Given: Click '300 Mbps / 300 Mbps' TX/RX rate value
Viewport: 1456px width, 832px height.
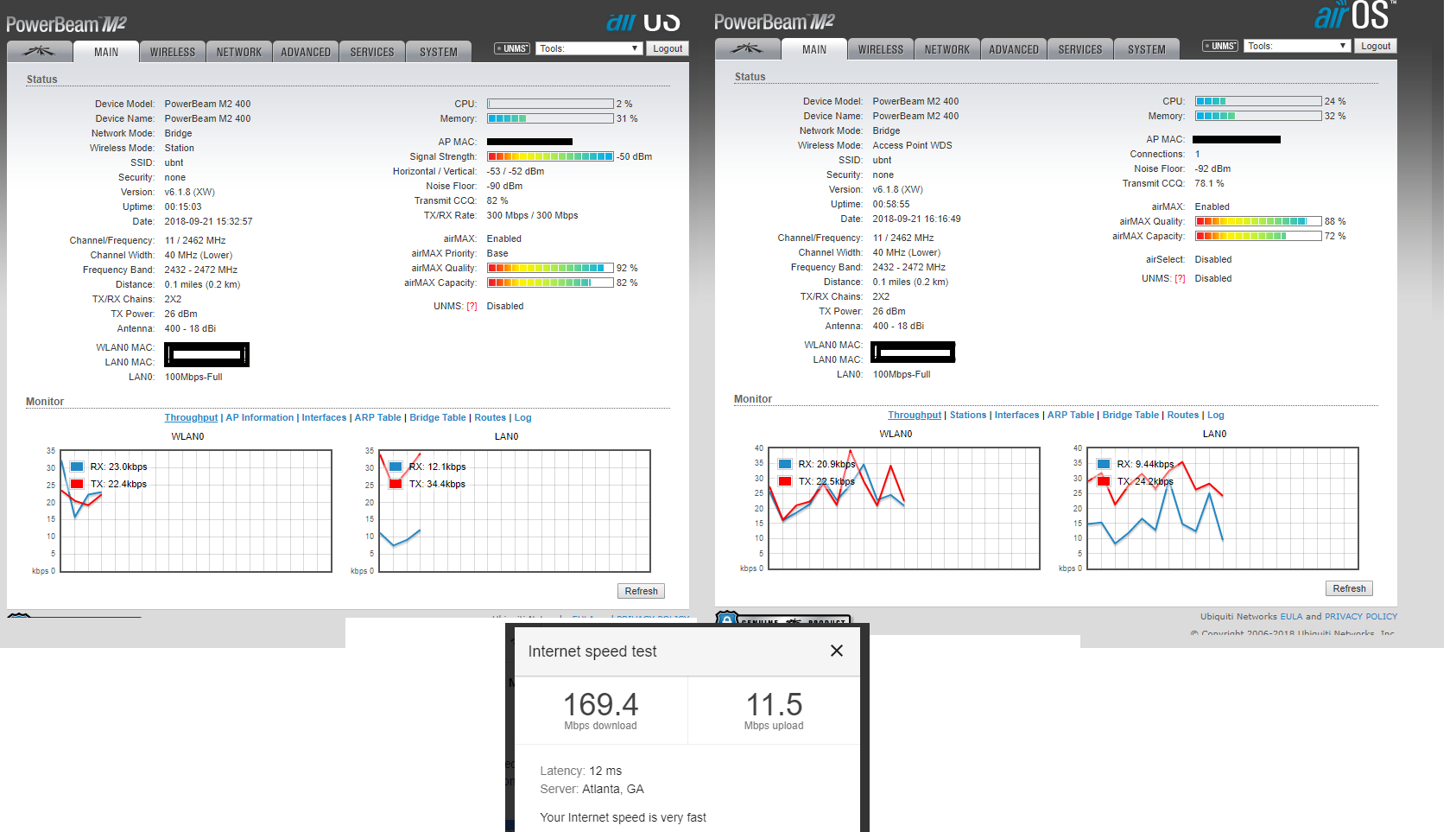Looking at the screenshot, I should (x=532, y=215).
